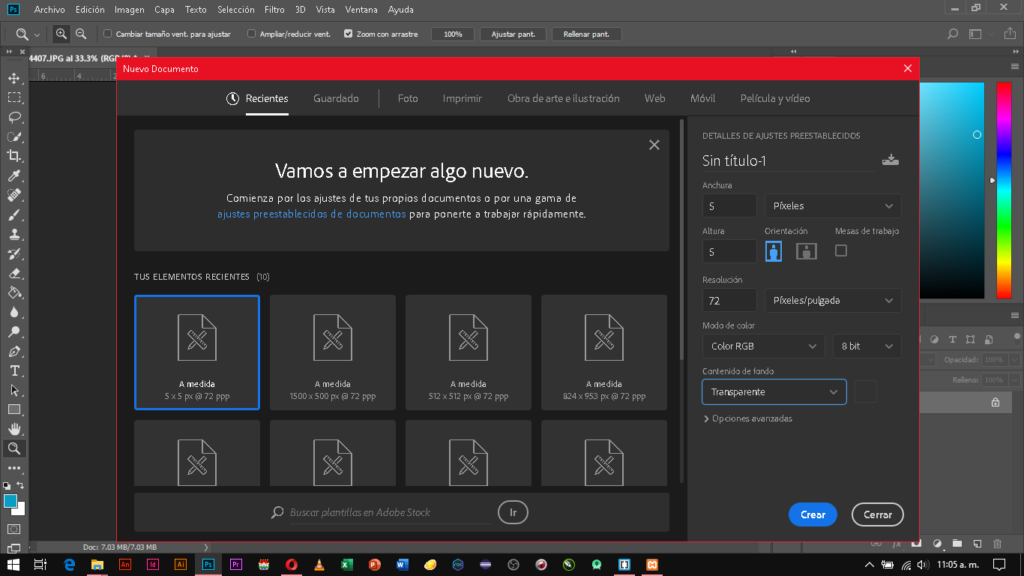
Task: Toggle Quick Mask mode
Action: point(14,529)
